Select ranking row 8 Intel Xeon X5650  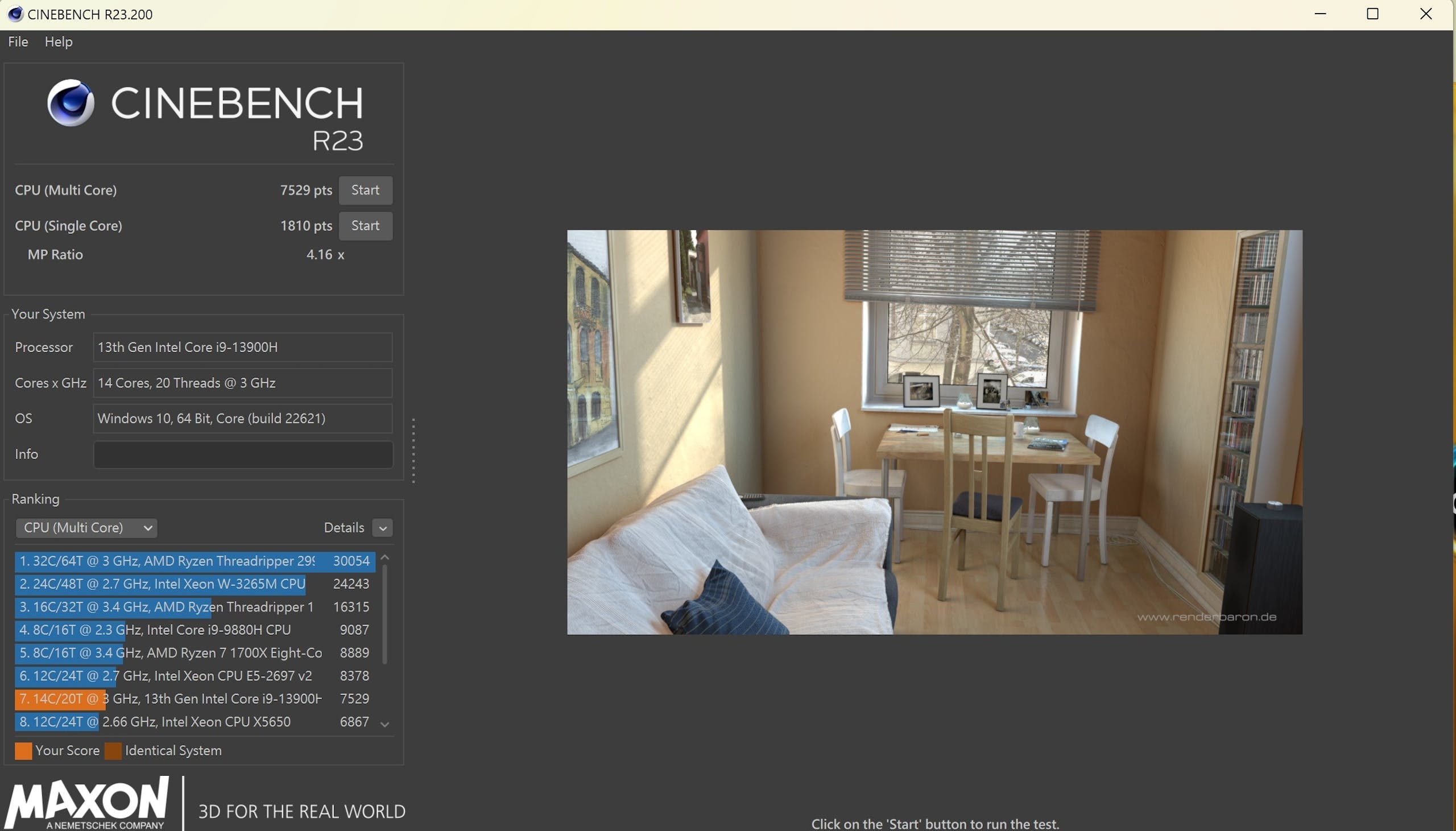coord(195,722)
